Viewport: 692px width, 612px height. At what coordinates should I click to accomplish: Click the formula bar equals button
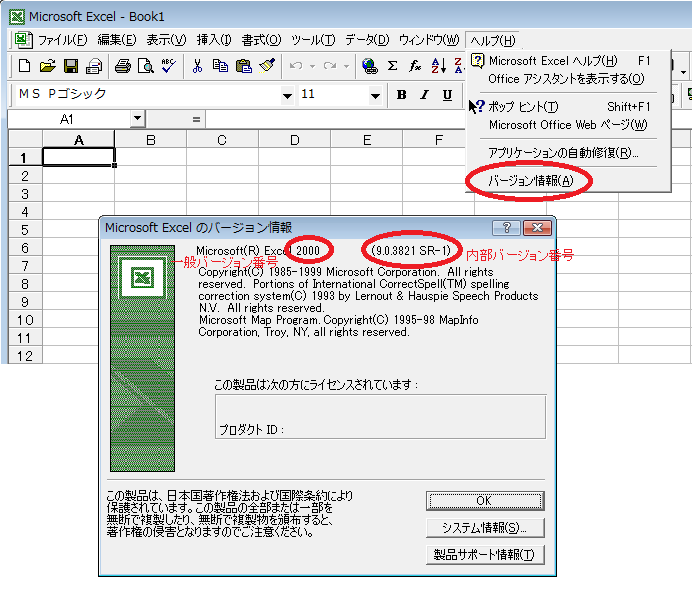pos(196,119)
